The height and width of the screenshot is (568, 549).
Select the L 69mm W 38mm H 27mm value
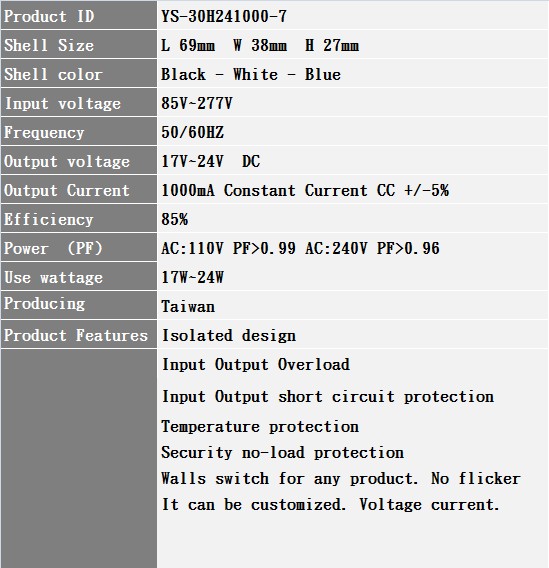tap(260, 45)
